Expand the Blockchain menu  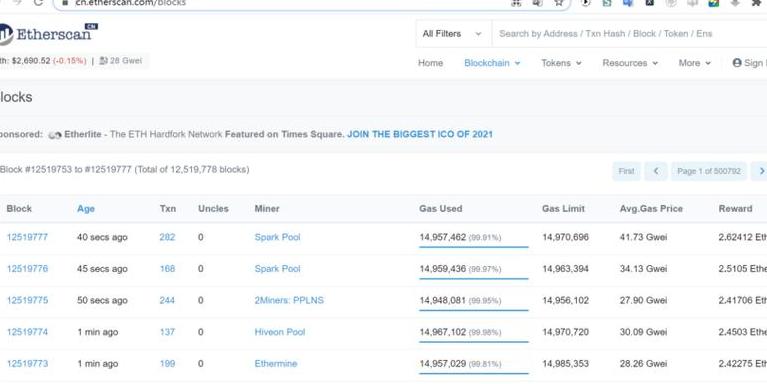[492, 63]
